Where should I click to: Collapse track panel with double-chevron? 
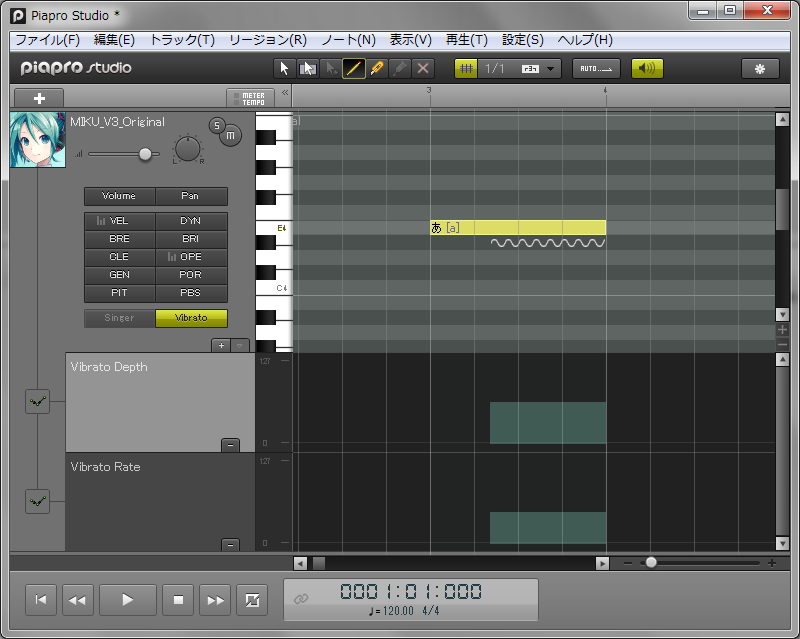click(285, 92)
